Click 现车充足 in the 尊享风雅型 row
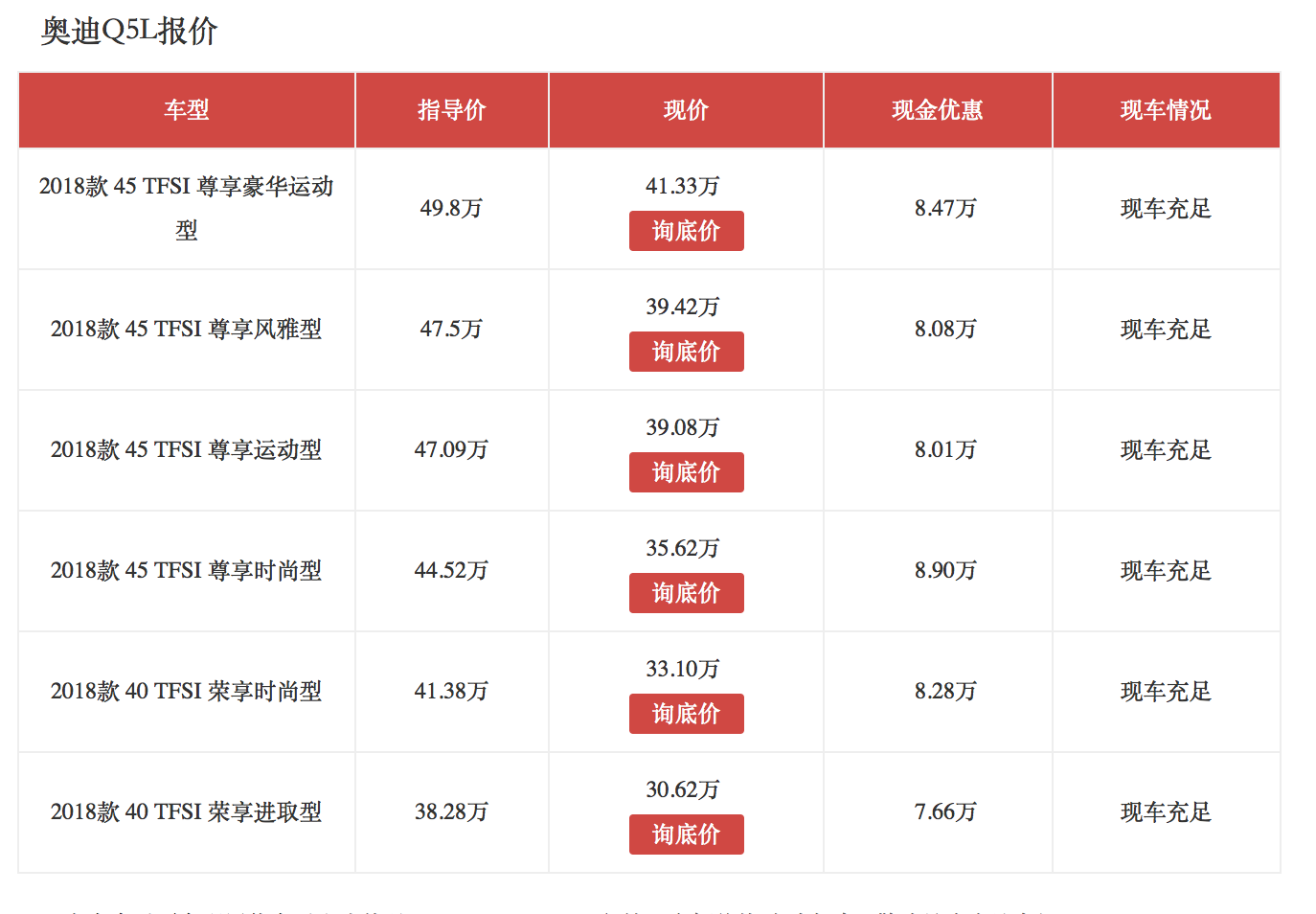The width and height of the screenshot is (1316, 914). coord(1166,329)
